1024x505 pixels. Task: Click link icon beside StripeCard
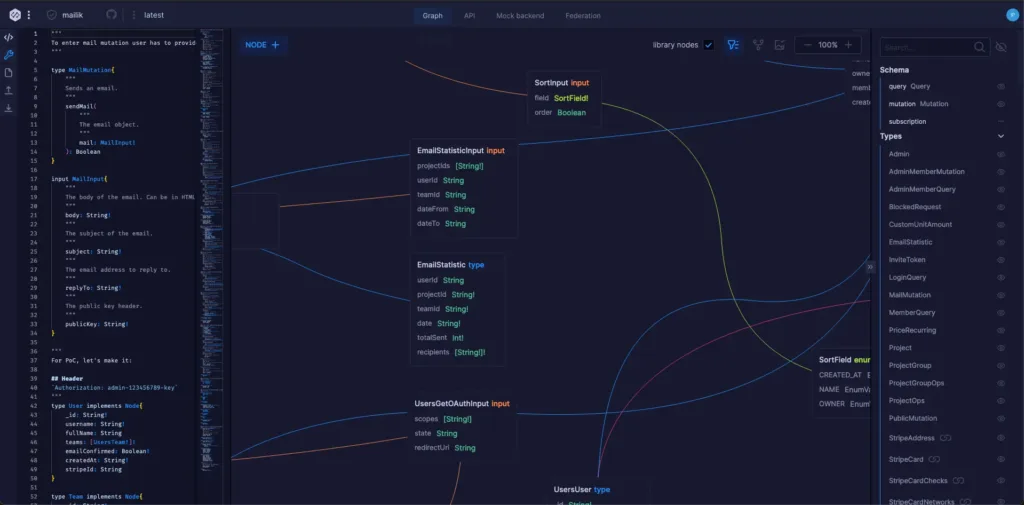point(934,459)
